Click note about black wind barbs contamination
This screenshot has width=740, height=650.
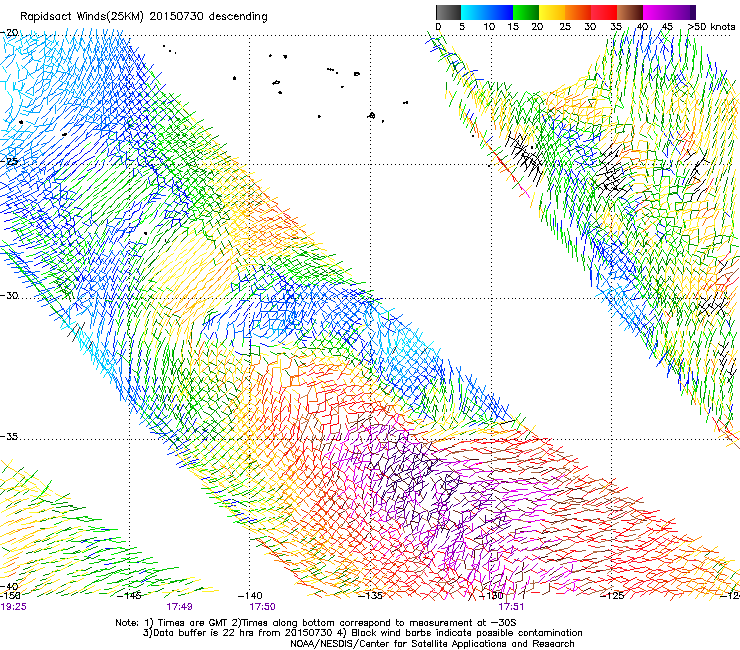click(x=461, y=633)
